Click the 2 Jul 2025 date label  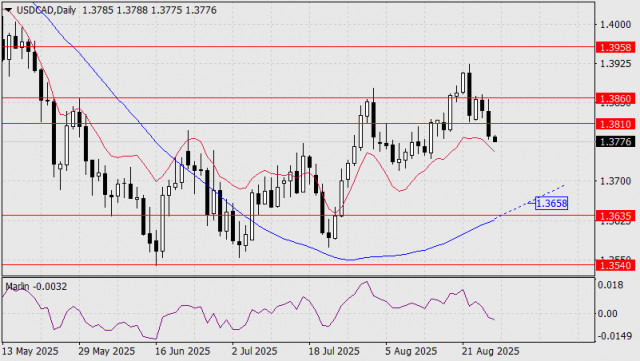point(254,351)
